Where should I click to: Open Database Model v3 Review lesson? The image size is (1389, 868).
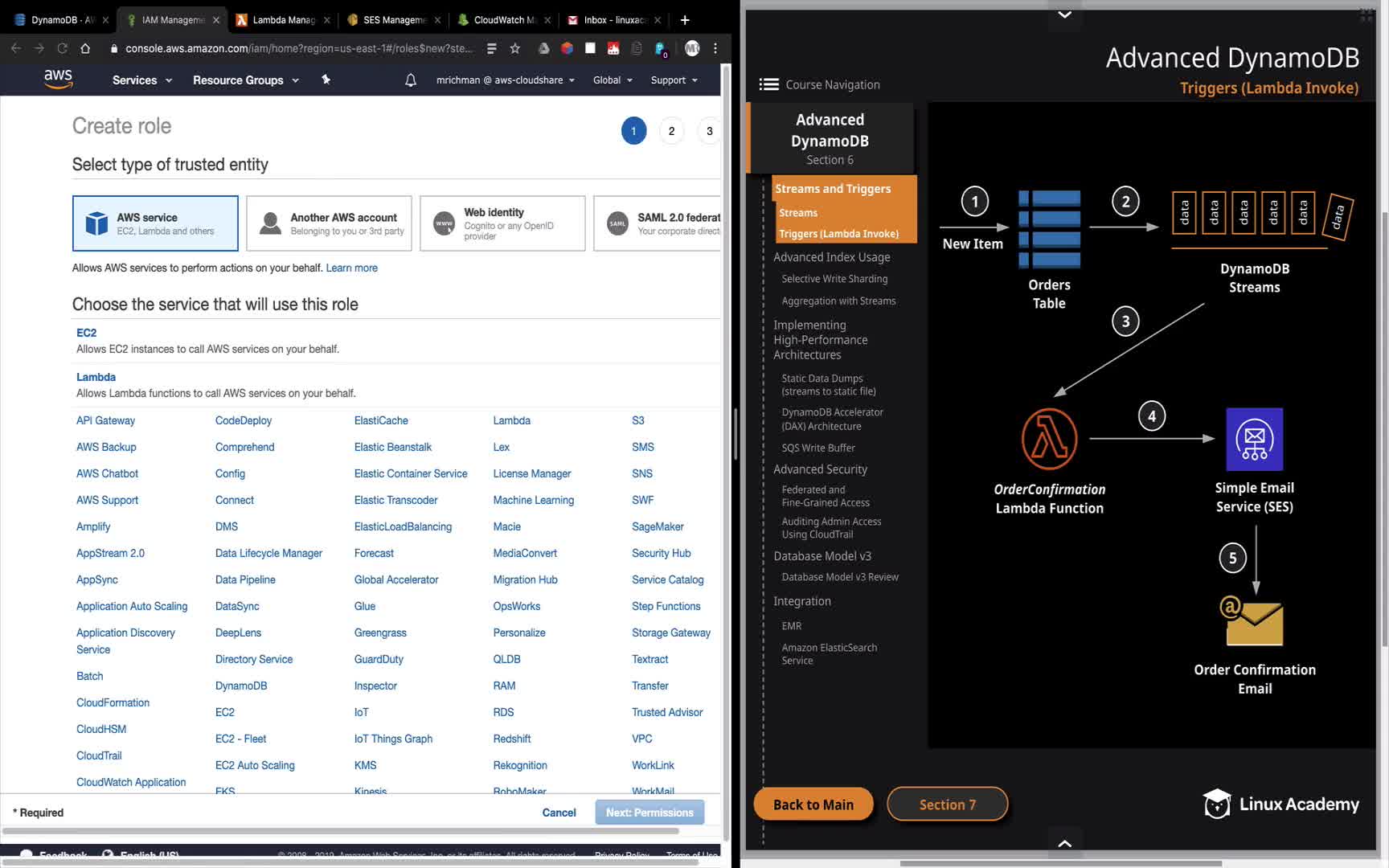[840, 577]
